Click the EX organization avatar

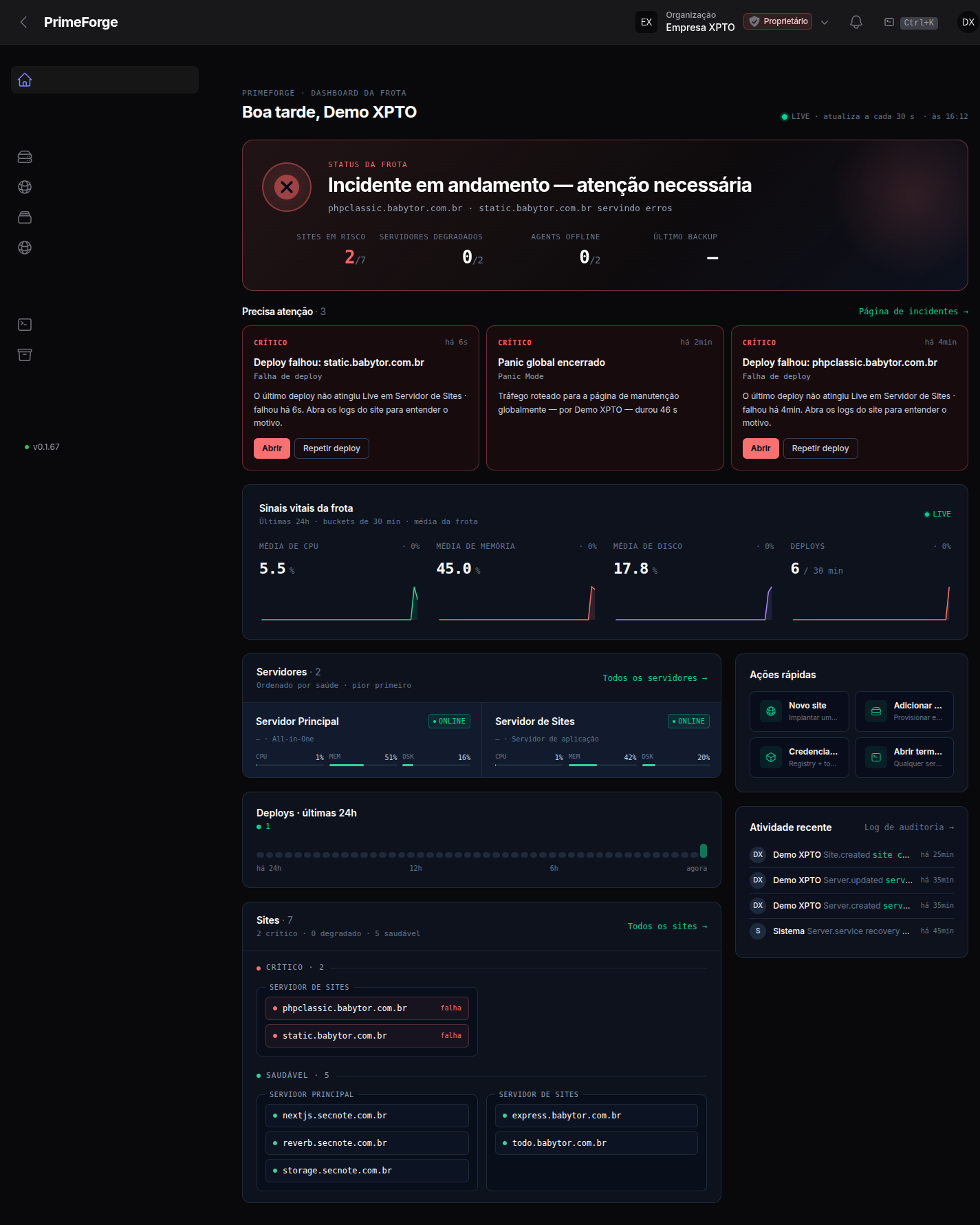[x=646, y=22]
